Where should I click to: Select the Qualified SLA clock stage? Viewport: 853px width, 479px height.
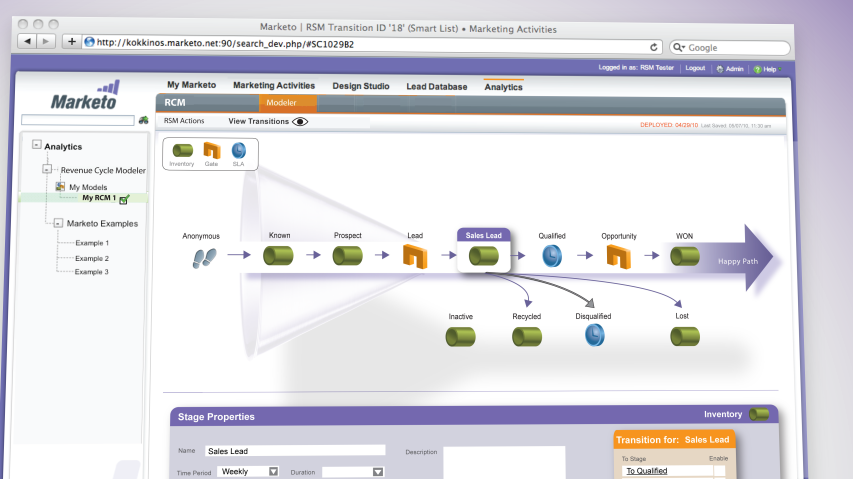551,256
